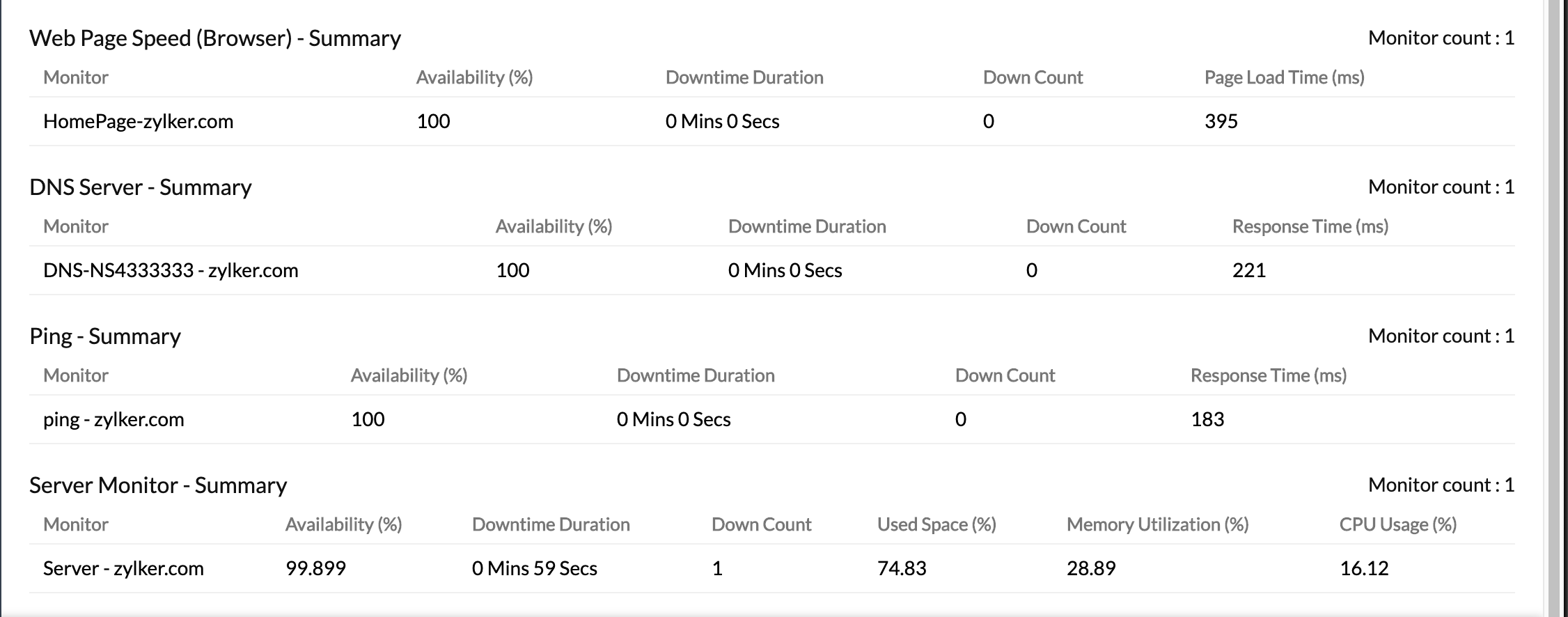
Task: Click the 221 DNS response time value
Action: point(1249,270)
